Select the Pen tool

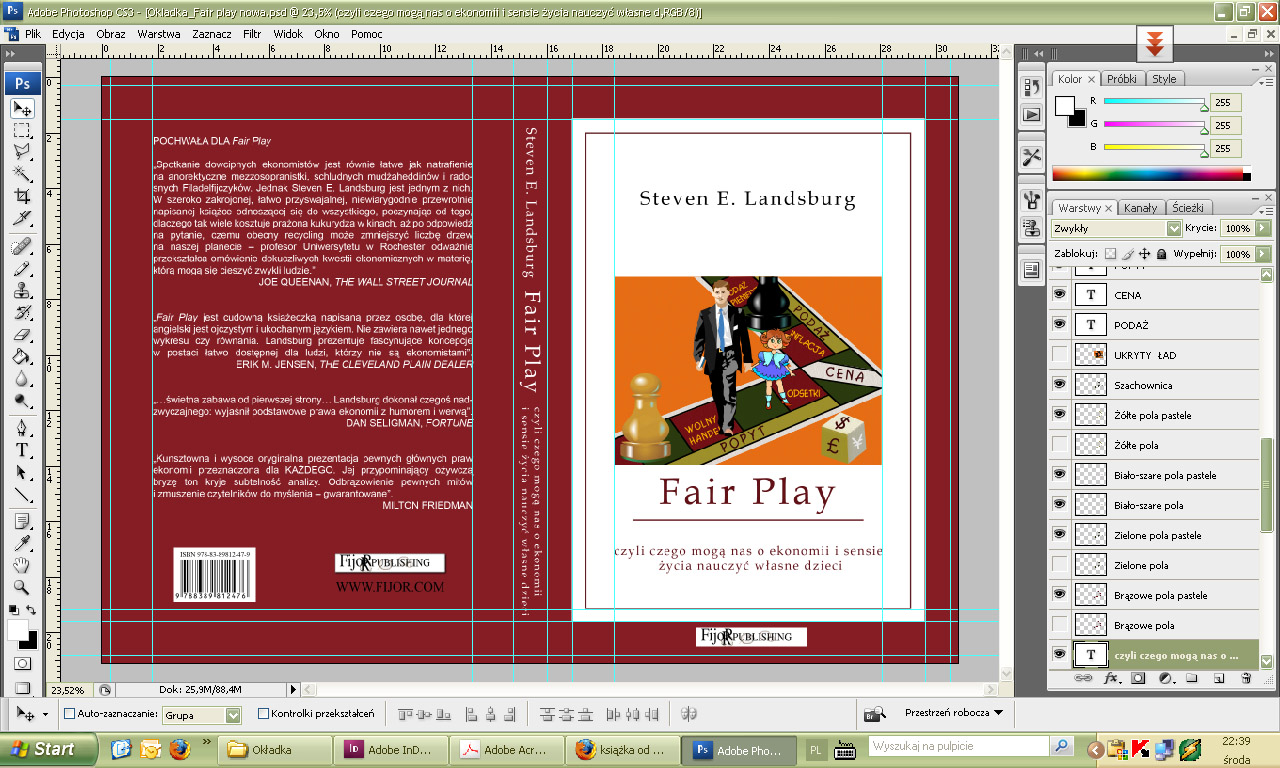point(22,429)
